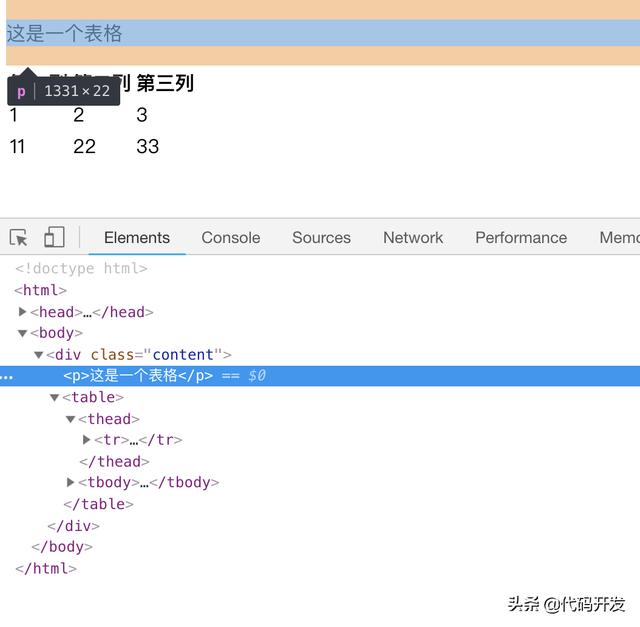Toggle the device toolbar icon

click(54, 237)
